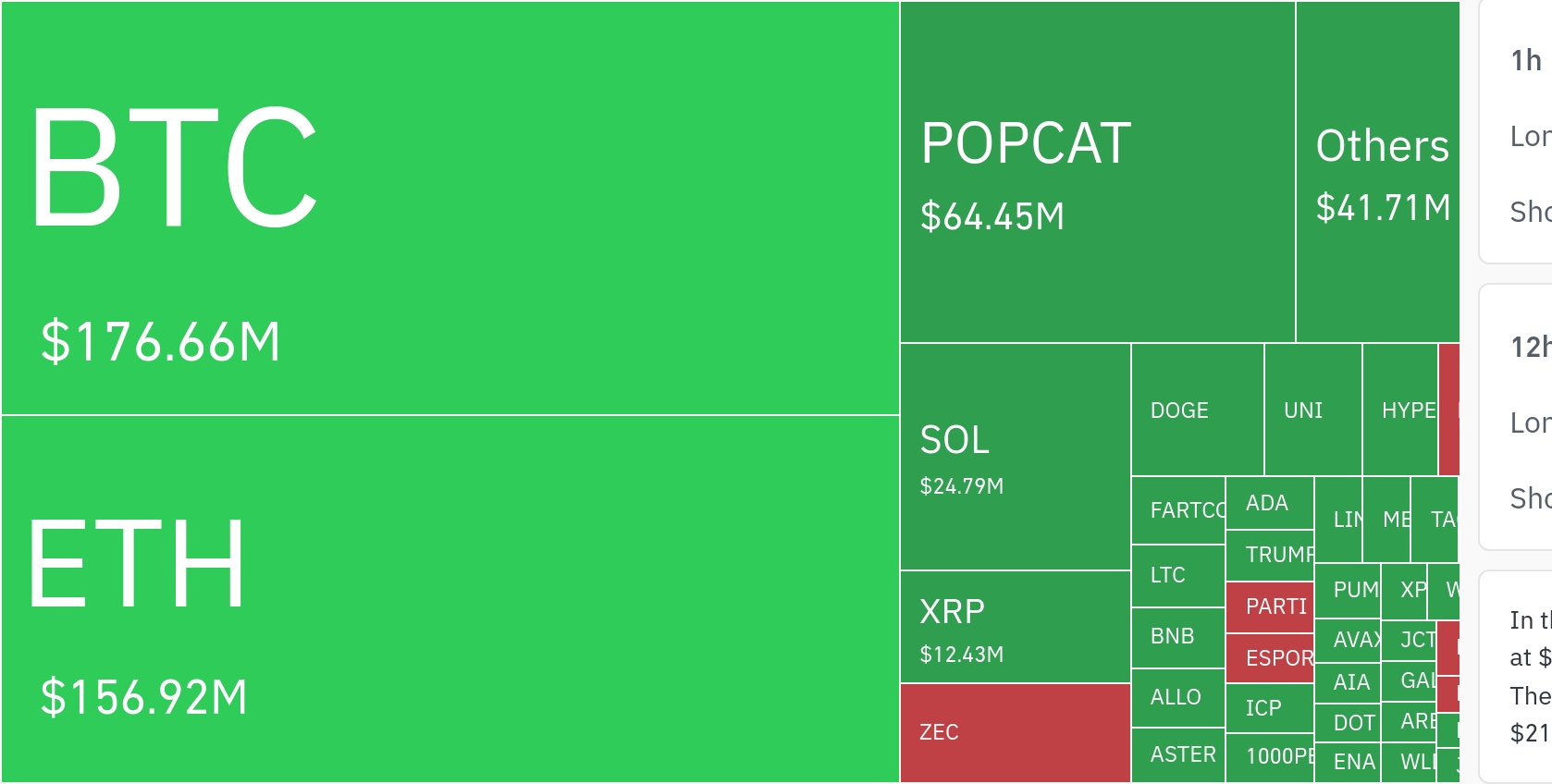1552x784 pixels.
Task: Select the BNB tile
Action: point(1177,637)
